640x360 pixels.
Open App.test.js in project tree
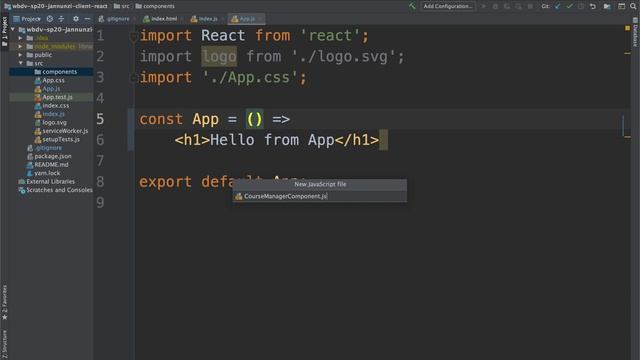(53, 97)
